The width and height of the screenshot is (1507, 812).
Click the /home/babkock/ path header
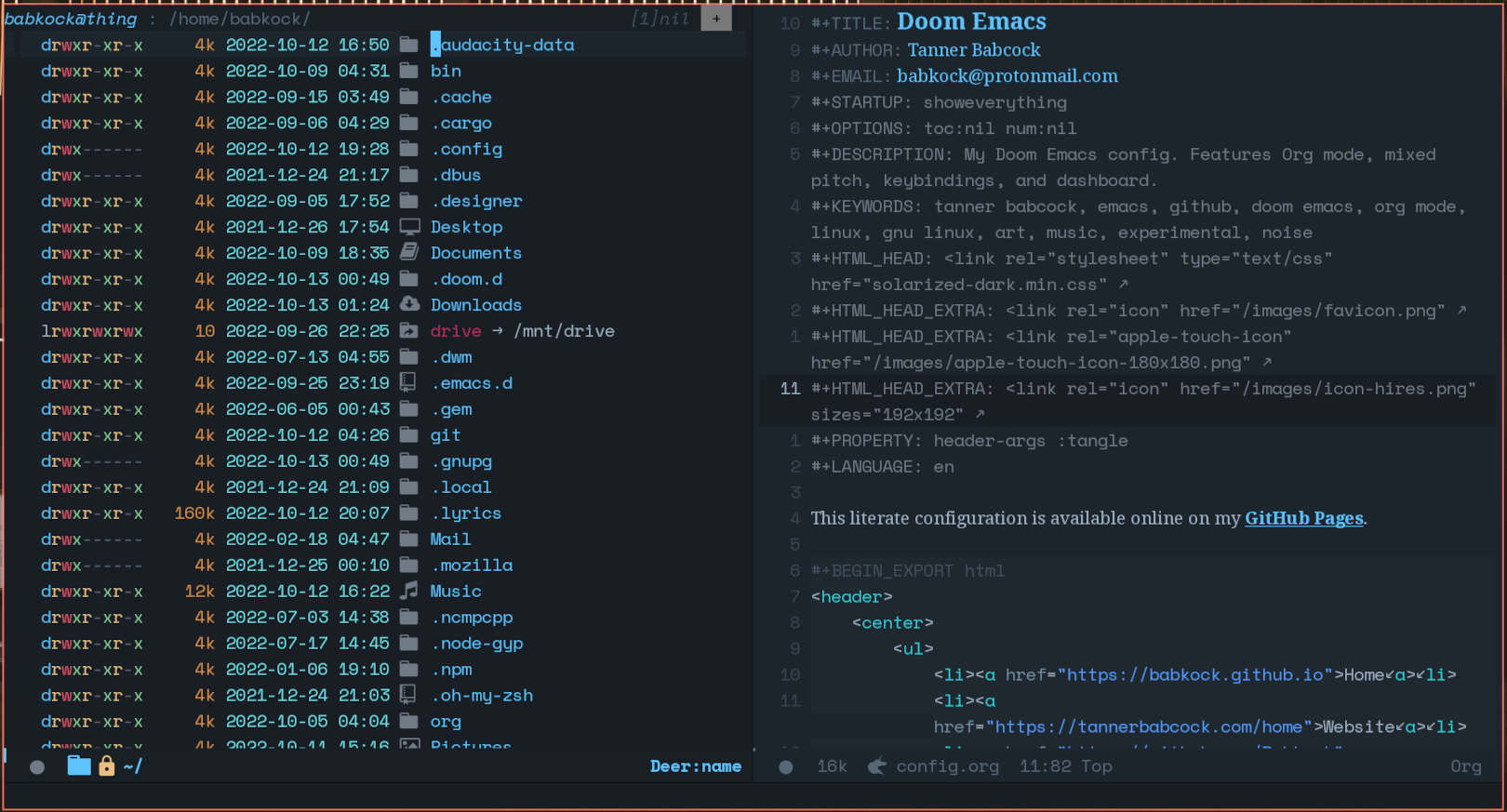click(x=240, y=19)
